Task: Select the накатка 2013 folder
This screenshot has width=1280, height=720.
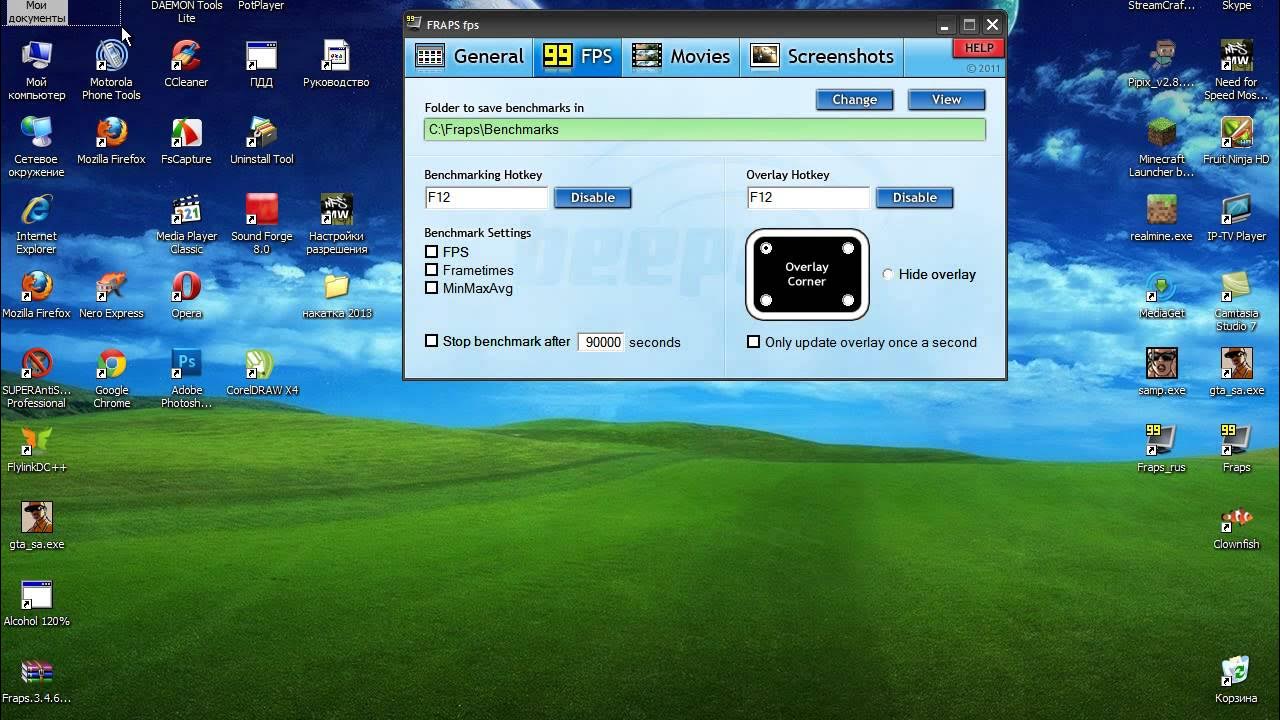Action: [x=336, y=296]
